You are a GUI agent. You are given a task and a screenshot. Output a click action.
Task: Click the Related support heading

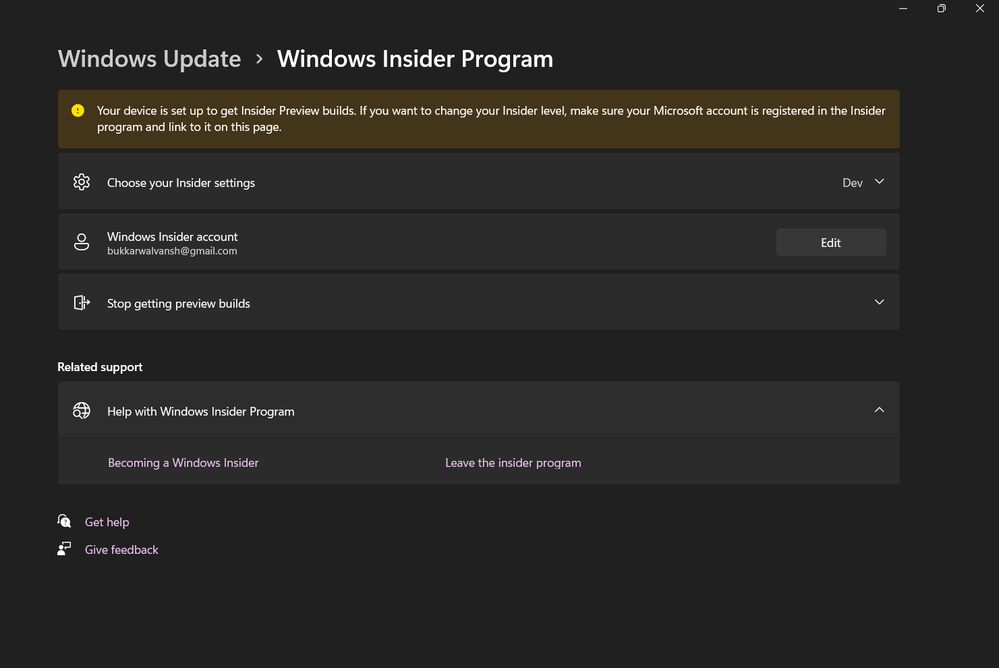click(x=100, y=367)
